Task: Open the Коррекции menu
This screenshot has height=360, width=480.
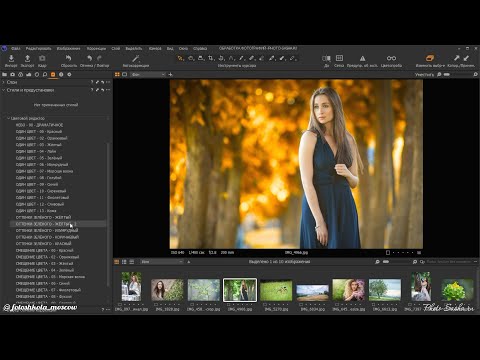Action: tap(96, 49)
